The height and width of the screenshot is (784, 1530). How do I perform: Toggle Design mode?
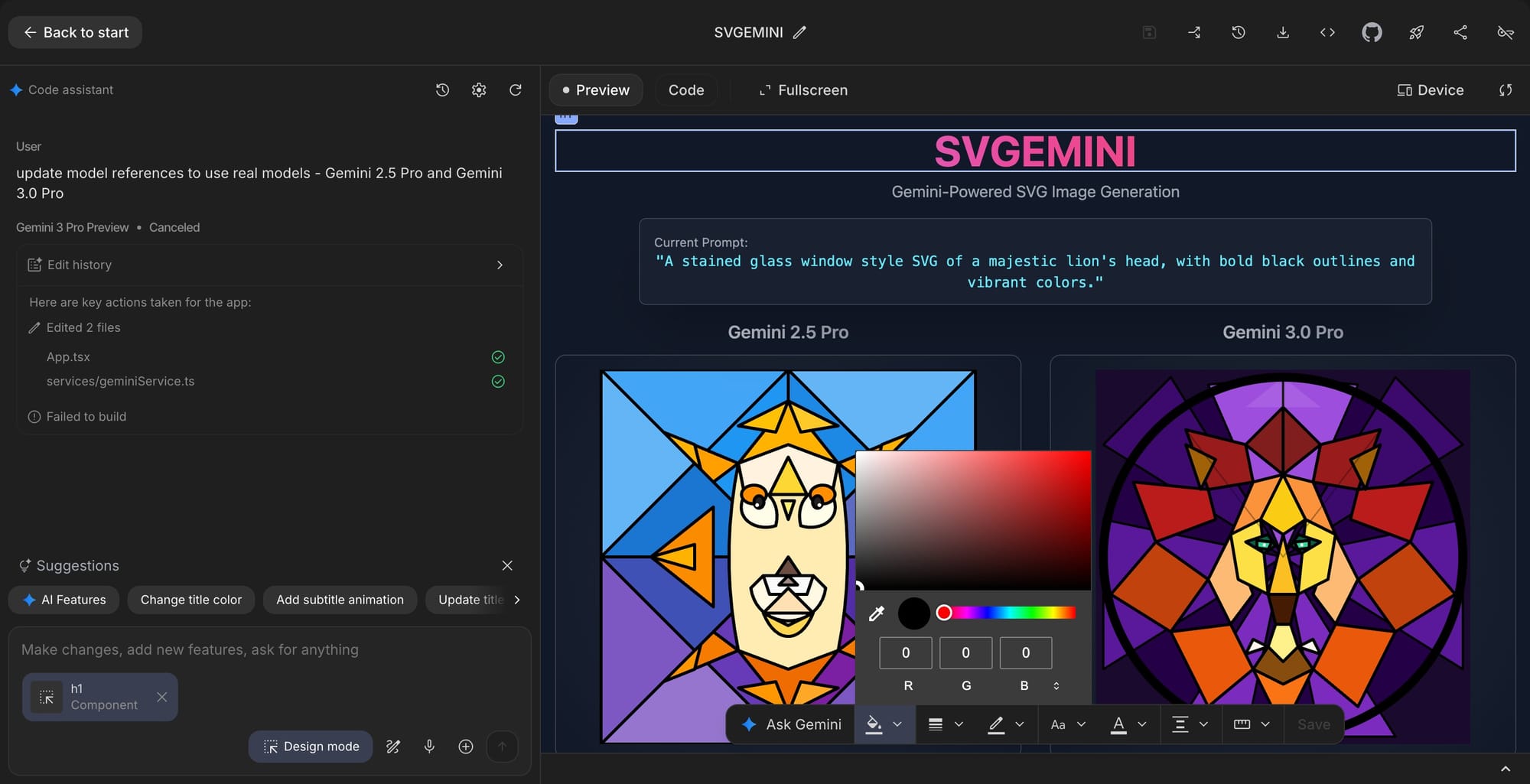[x=310, y=746]
